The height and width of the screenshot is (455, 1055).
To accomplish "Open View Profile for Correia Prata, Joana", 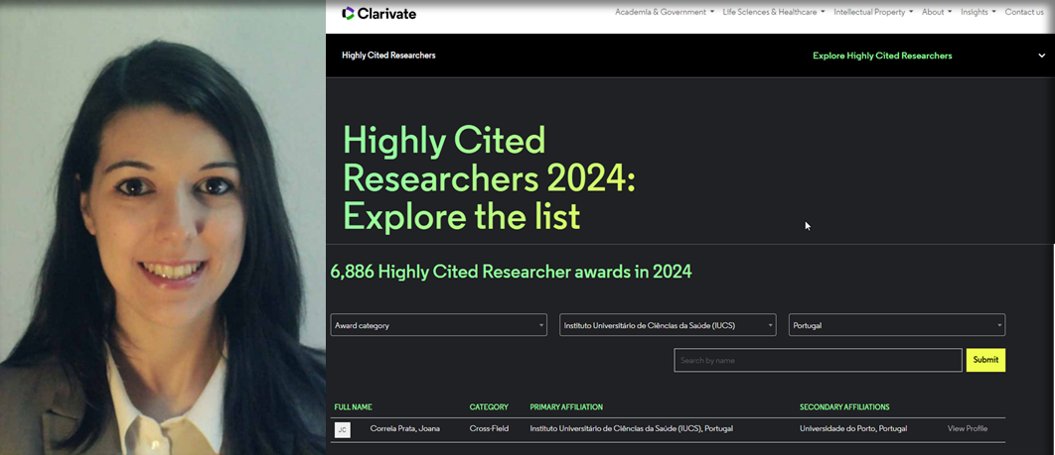I will click(x=968, y=429).
